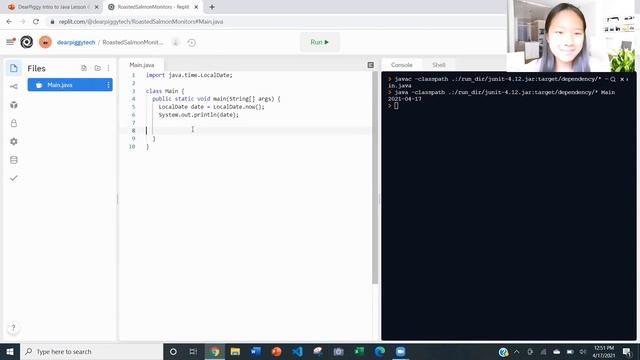The width and height of the screenshot is (640, 360).
Task: Open the dearpiggytech user link
Action: click(x=76, y=42)
